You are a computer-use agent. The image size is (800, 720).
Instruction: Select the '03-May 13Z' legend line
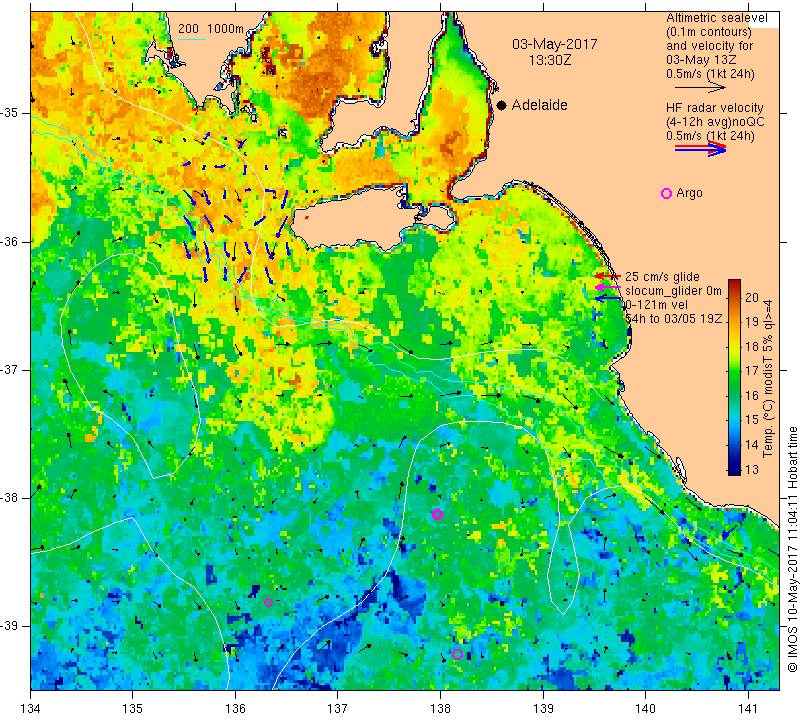(x=701, y=60)
